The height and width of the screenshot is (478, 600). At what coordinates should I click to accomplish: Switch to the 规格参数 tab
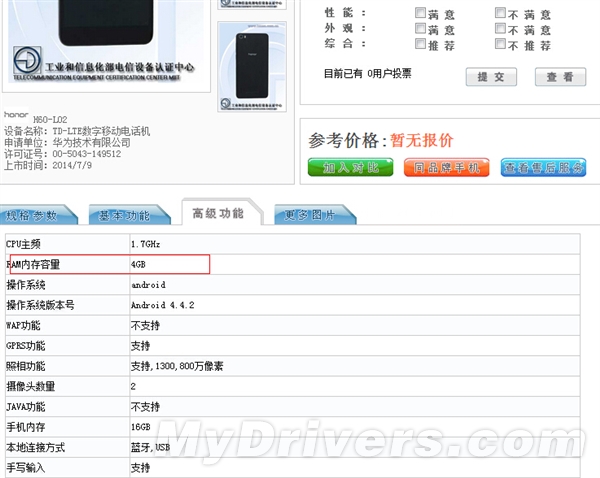click(x=36, y=215)
